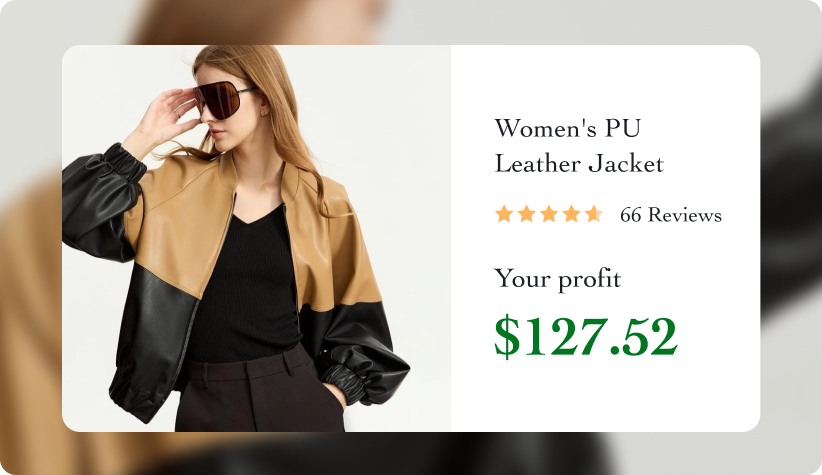Screen dimensions: 822x475
Task: Click the word Reviews next to the stars
Action: click(x=685, y=215)
